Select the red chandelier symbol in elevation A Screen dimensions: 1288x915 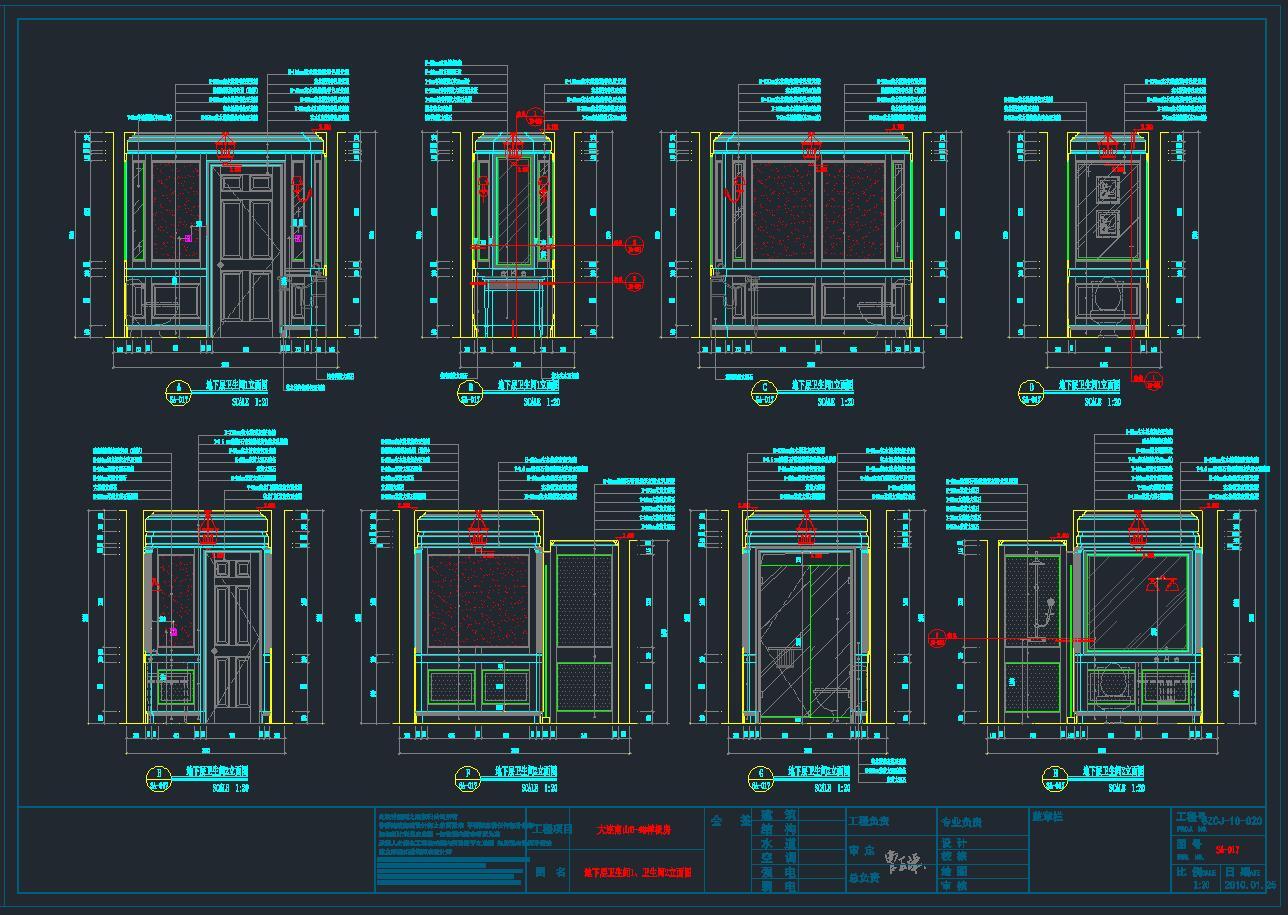point(226,146)
